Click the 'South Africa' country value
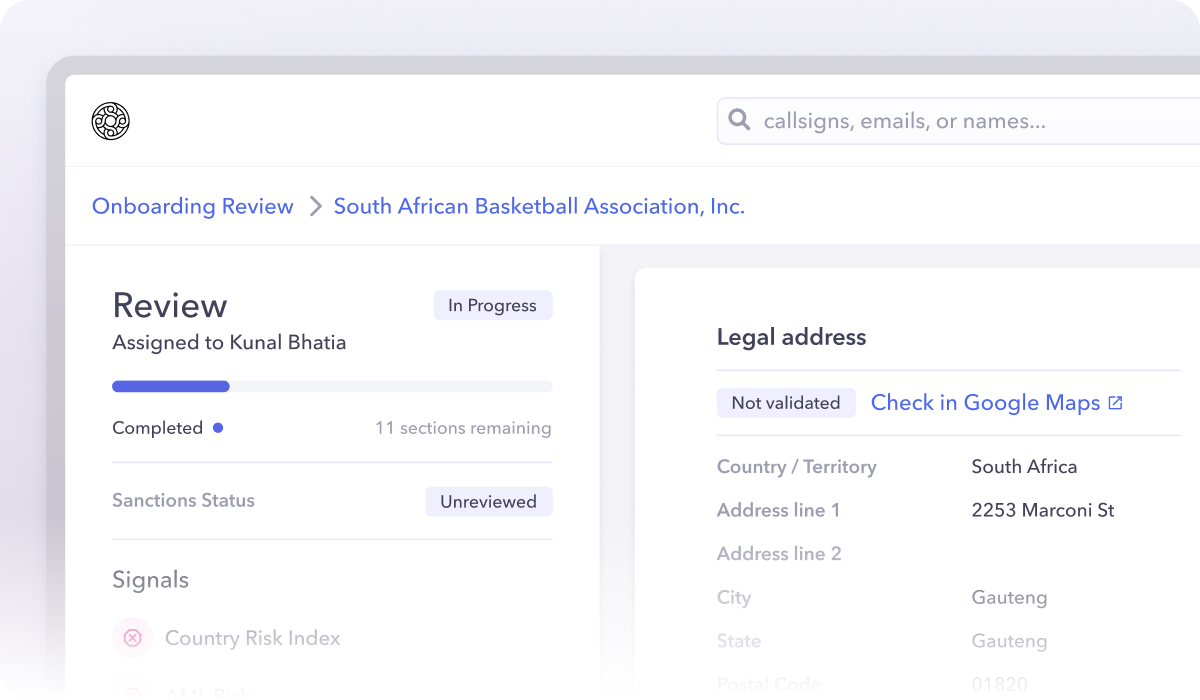This screenshot has height=700, width=1200. (1024, 467)
